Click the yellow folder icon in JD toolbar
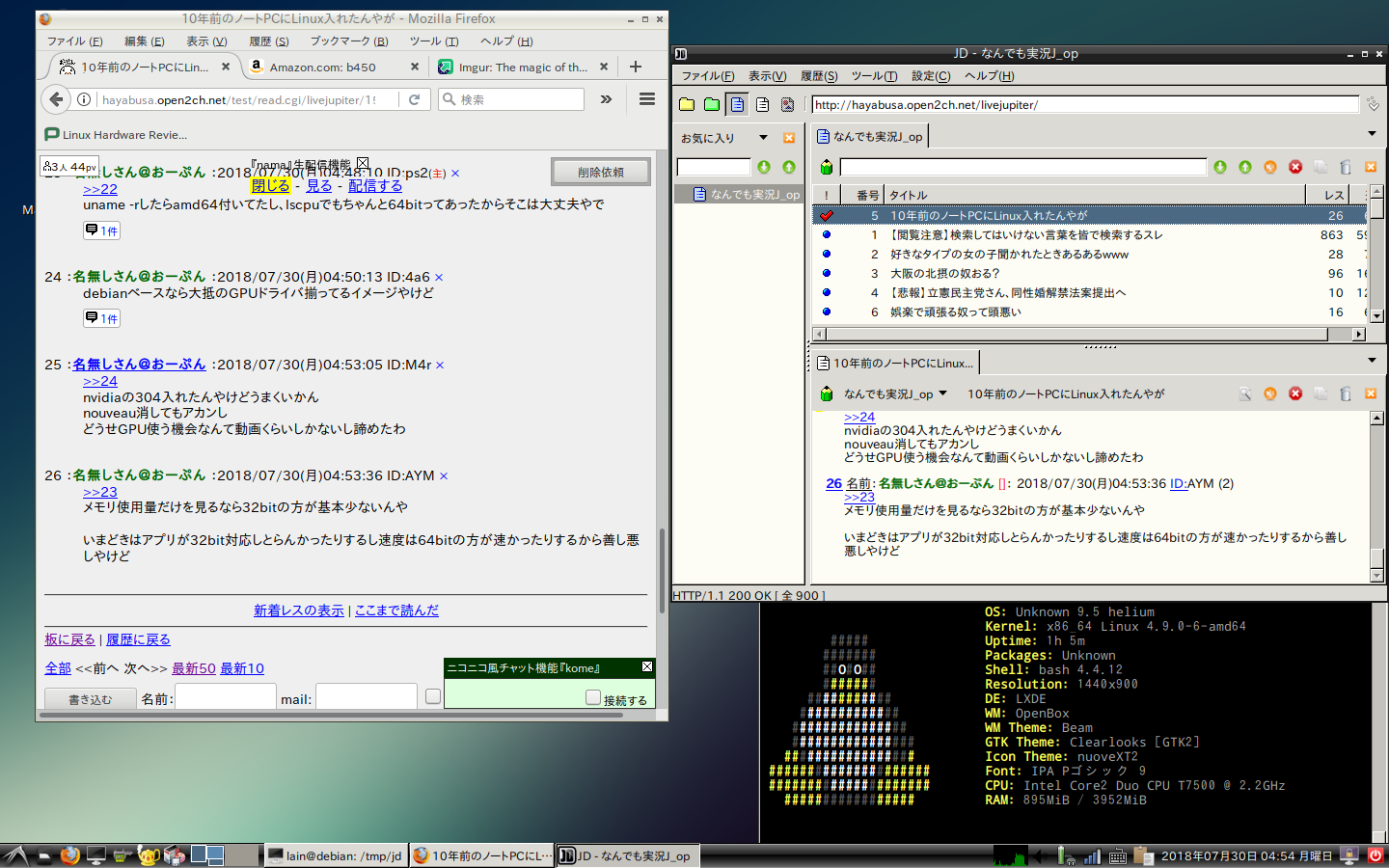The height and width of the screenshot is (868, 1389). tap(687, 104)
